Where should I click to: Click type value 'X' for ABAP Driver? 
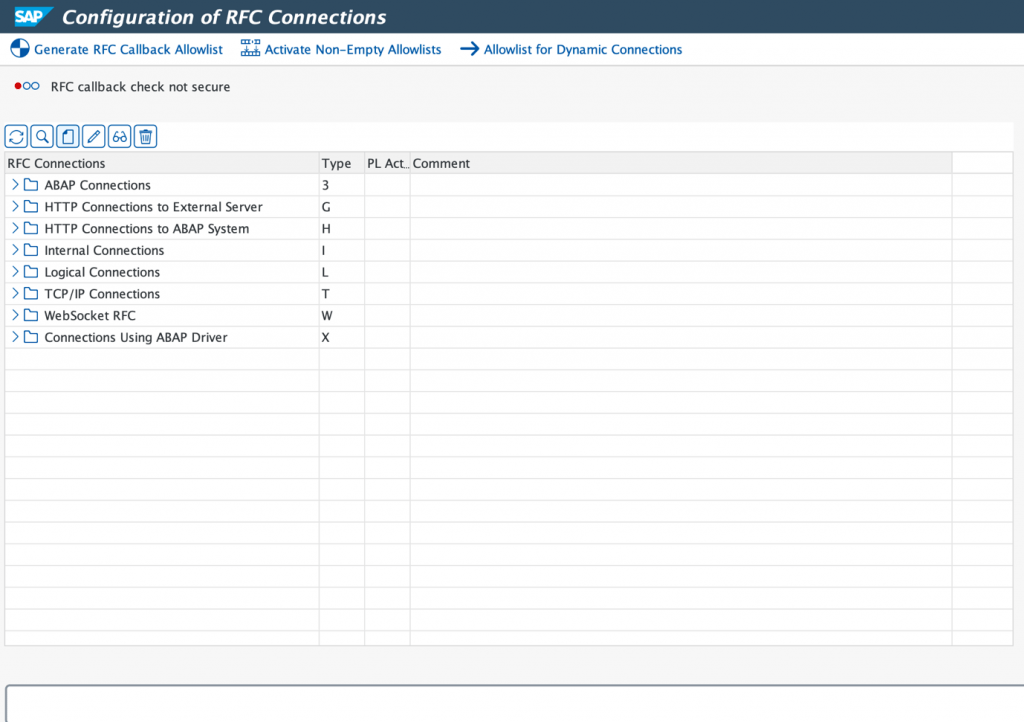pos(325,337)
